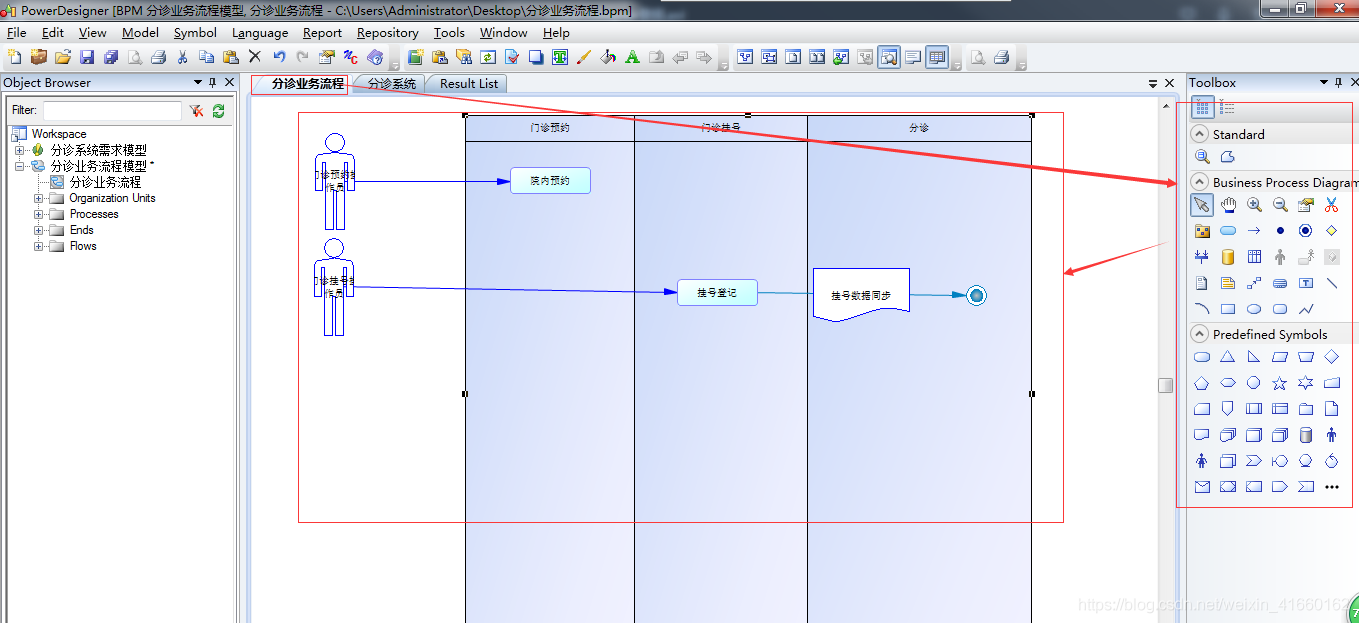Select the Ellipse drawing tool
This screenshot has height=623, width=1359.
[x=1254, y=309]
